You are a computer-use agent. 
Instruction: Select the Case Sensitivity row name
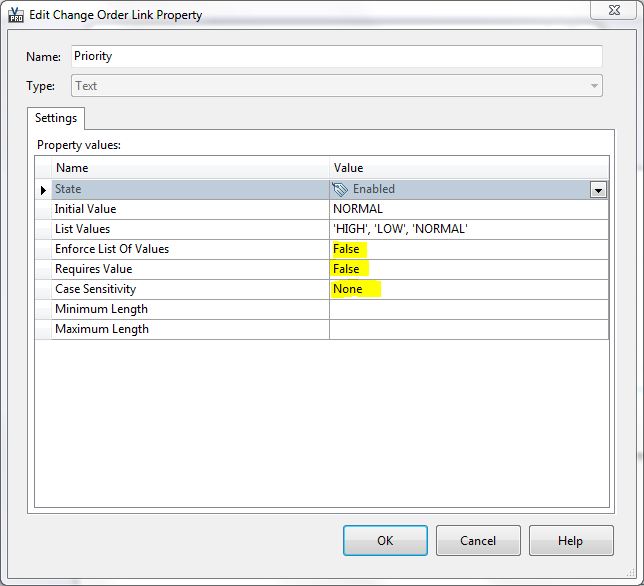tap(190, 290)
